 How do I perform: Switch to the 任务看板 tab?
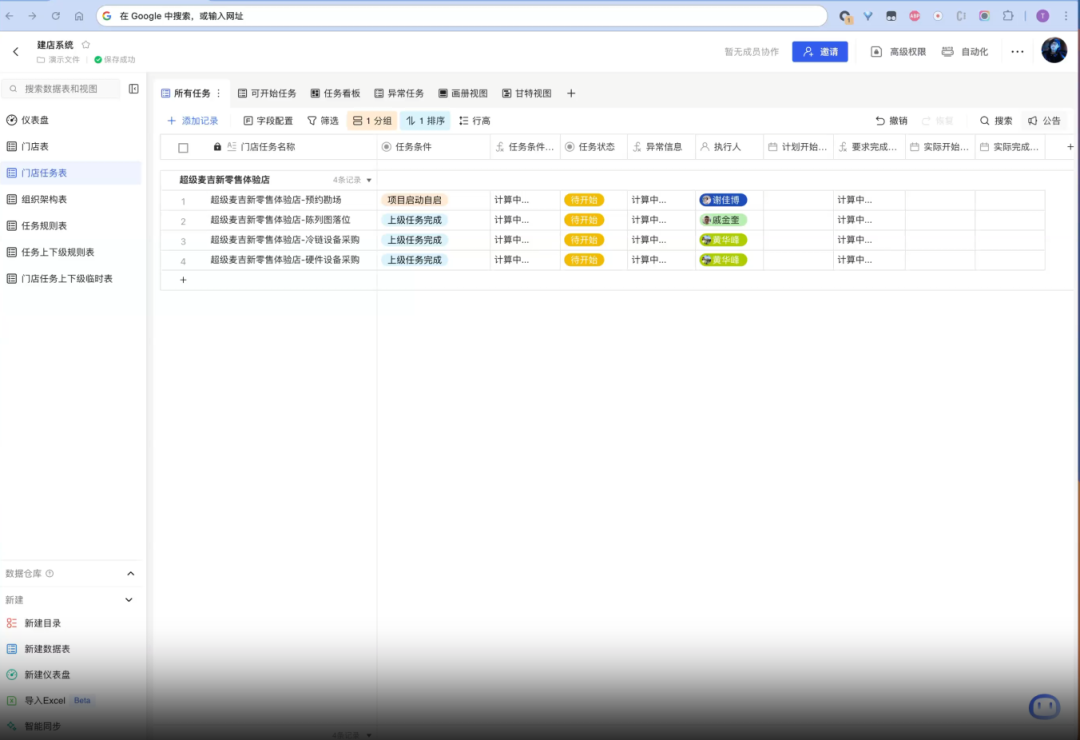335,94
